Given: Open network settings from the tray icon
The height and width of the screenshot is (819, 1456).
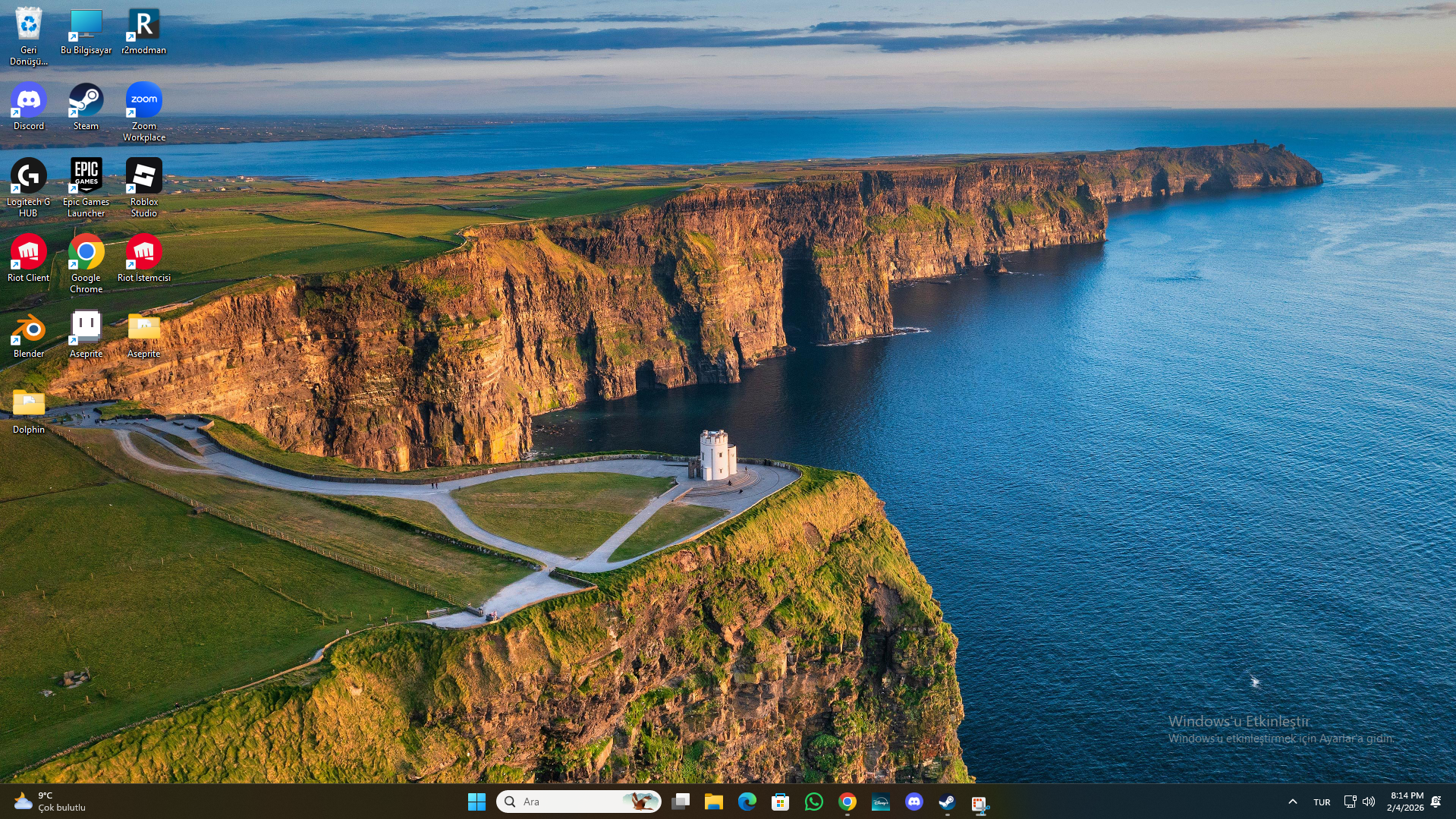Looking at the screenshot, I should coord(1350,802).
